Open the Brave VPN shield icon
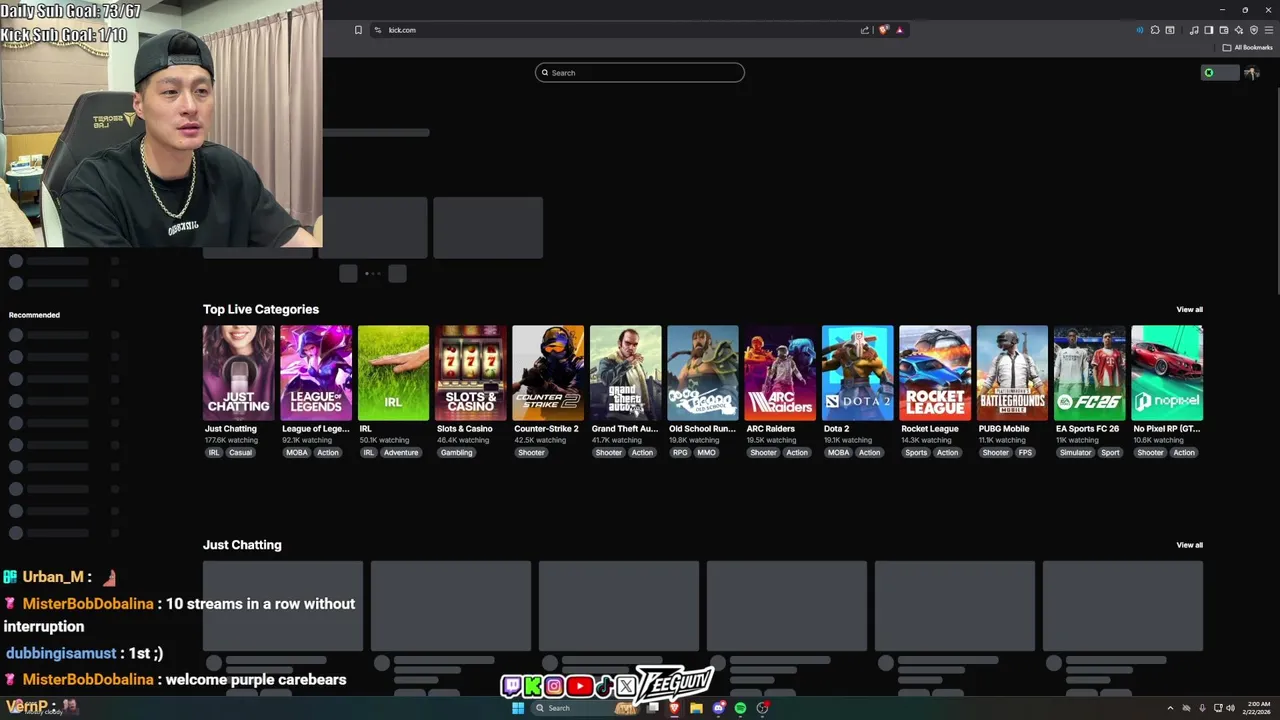Image resolution: width=1280 pixels, height=720 pixels. point(1254,30)
